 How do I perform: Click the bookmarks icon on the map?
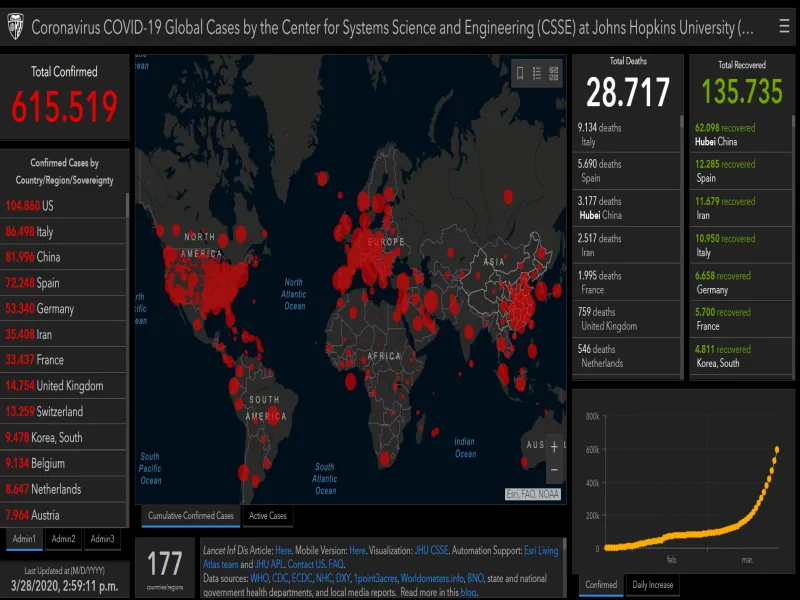coord(519,73)
